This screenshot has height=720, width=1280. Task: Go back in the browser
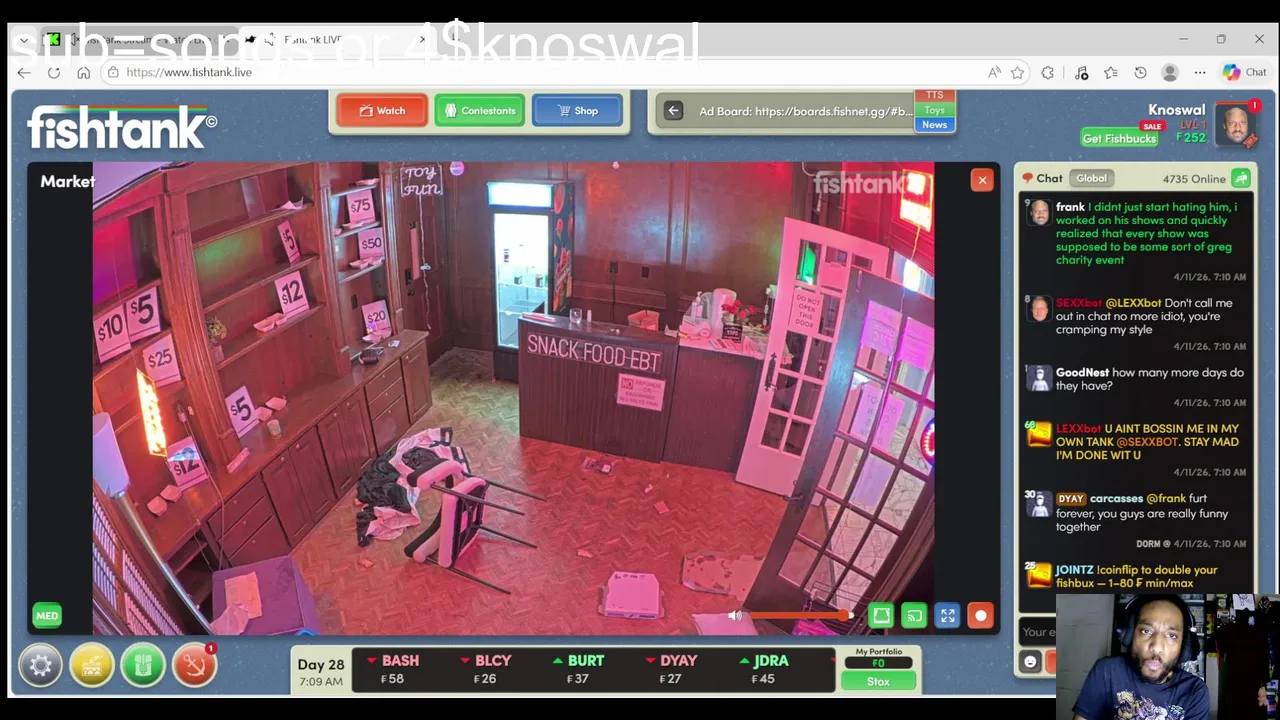tap(24, 72)
